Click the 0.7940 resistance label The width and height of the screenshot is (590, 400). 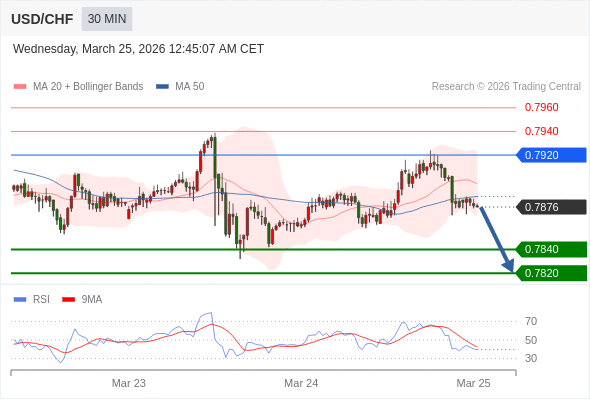point(541,131)
